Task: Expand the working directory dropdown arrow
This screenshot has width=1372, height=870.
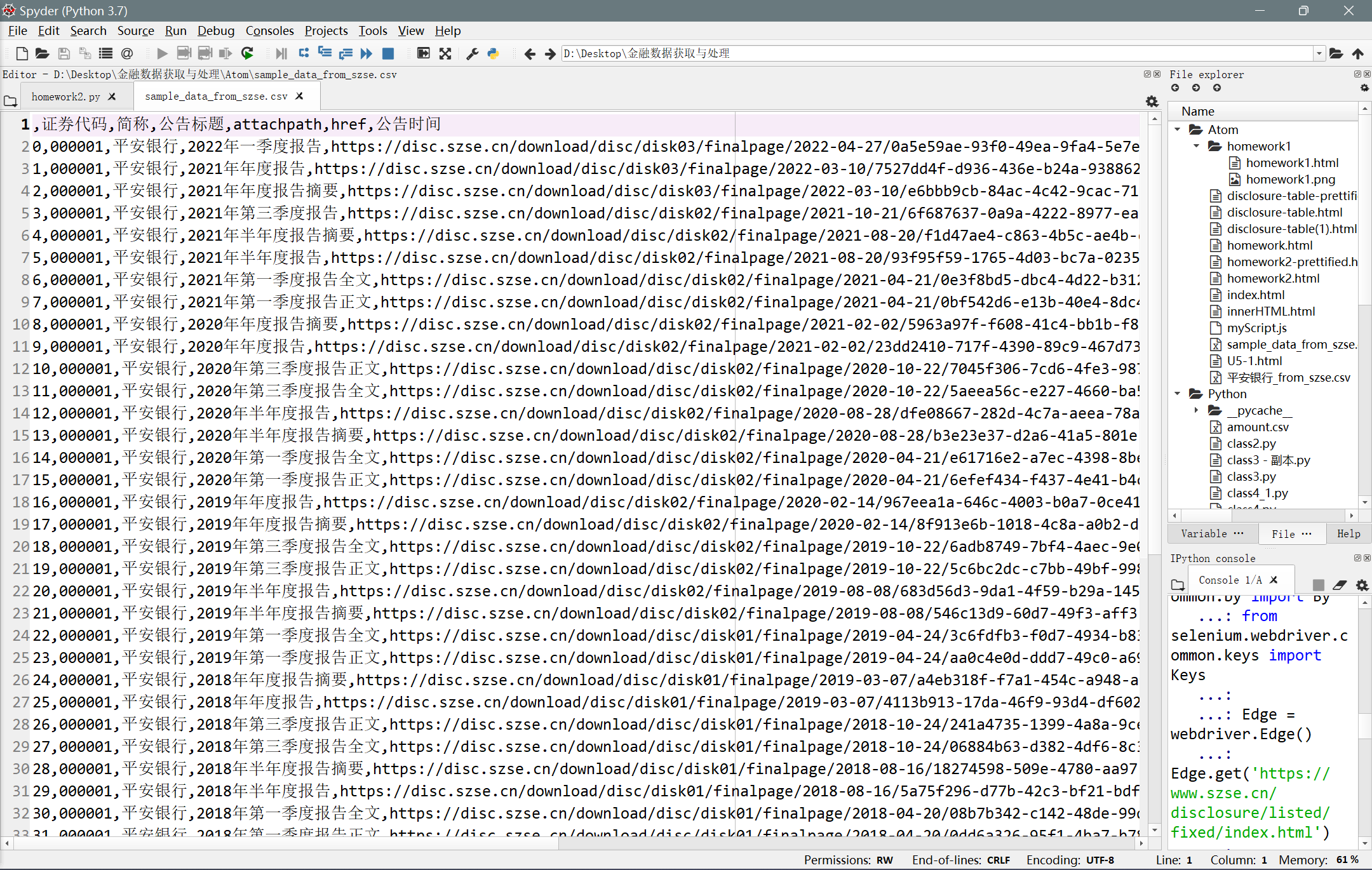Action: [1319, 54]
